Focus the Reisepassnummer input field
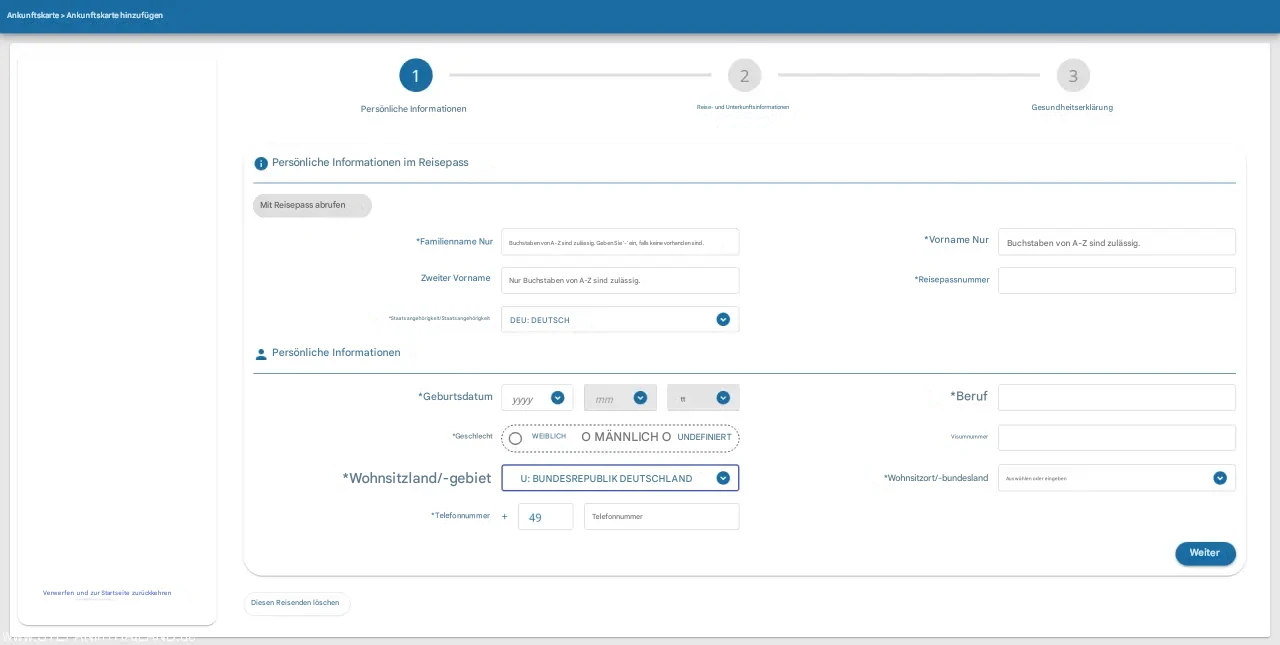1280x645 pixels. point(1116,280)
